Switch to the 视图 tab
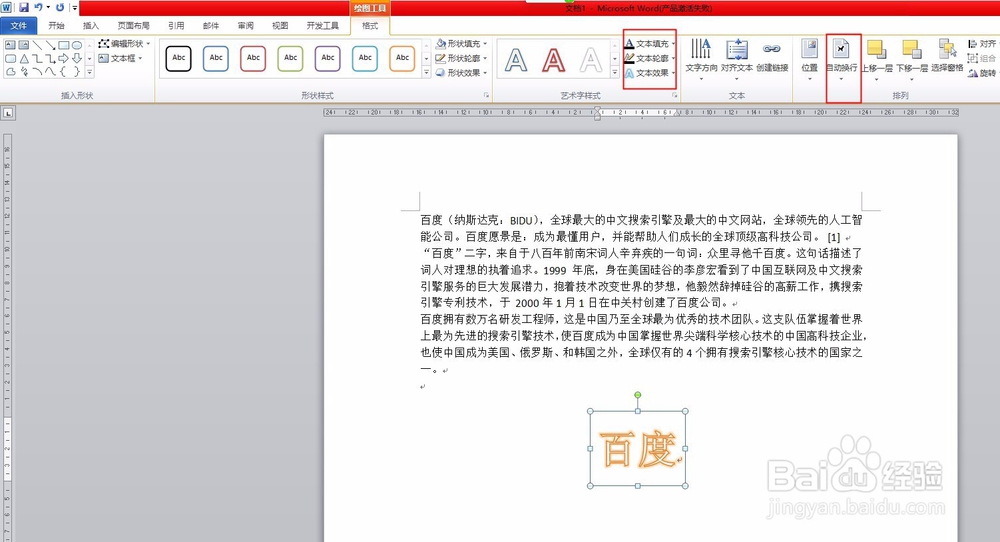The image size is (1000, 542). [280, 26]
